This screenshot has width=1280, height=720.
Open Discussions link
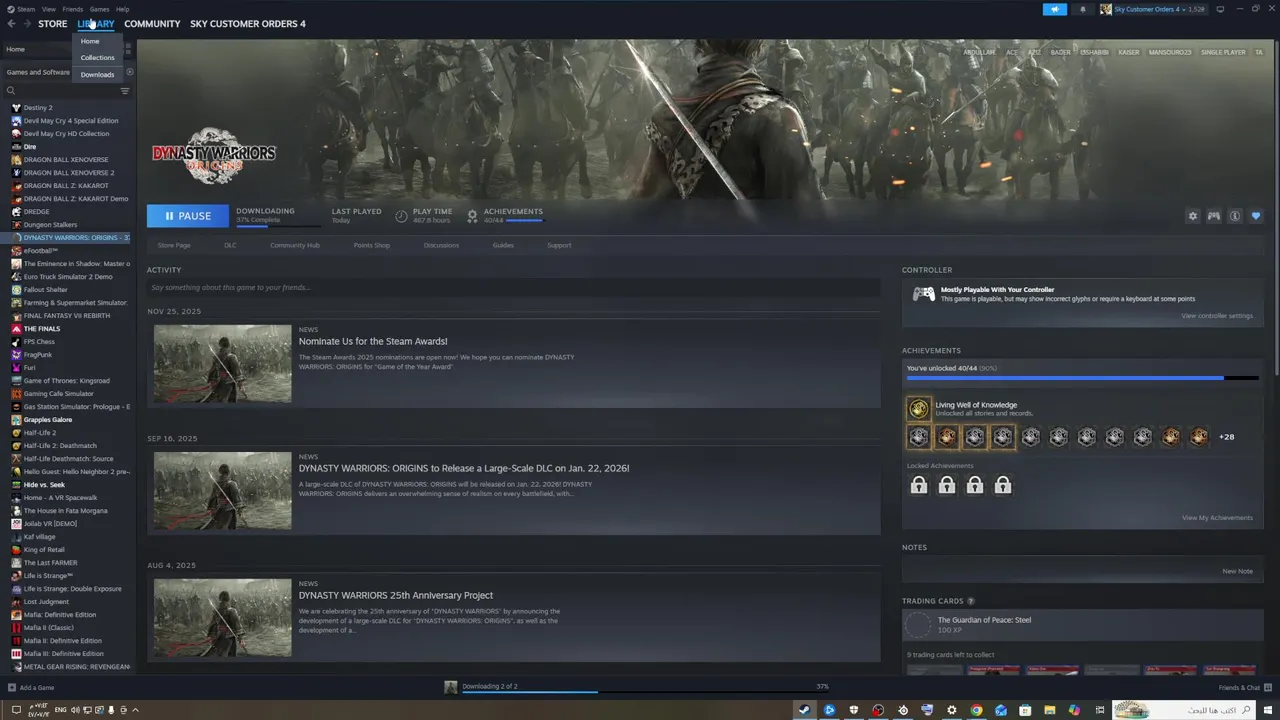pos(441,245)
